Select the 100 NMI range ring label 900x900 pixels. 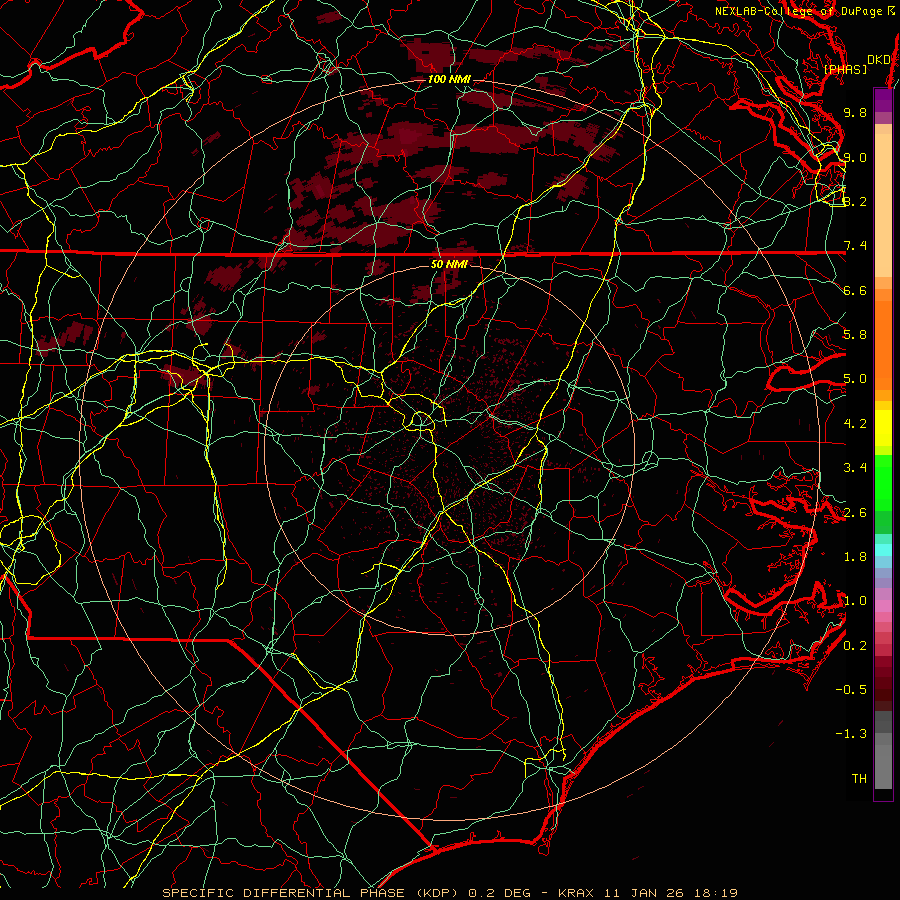449,79
